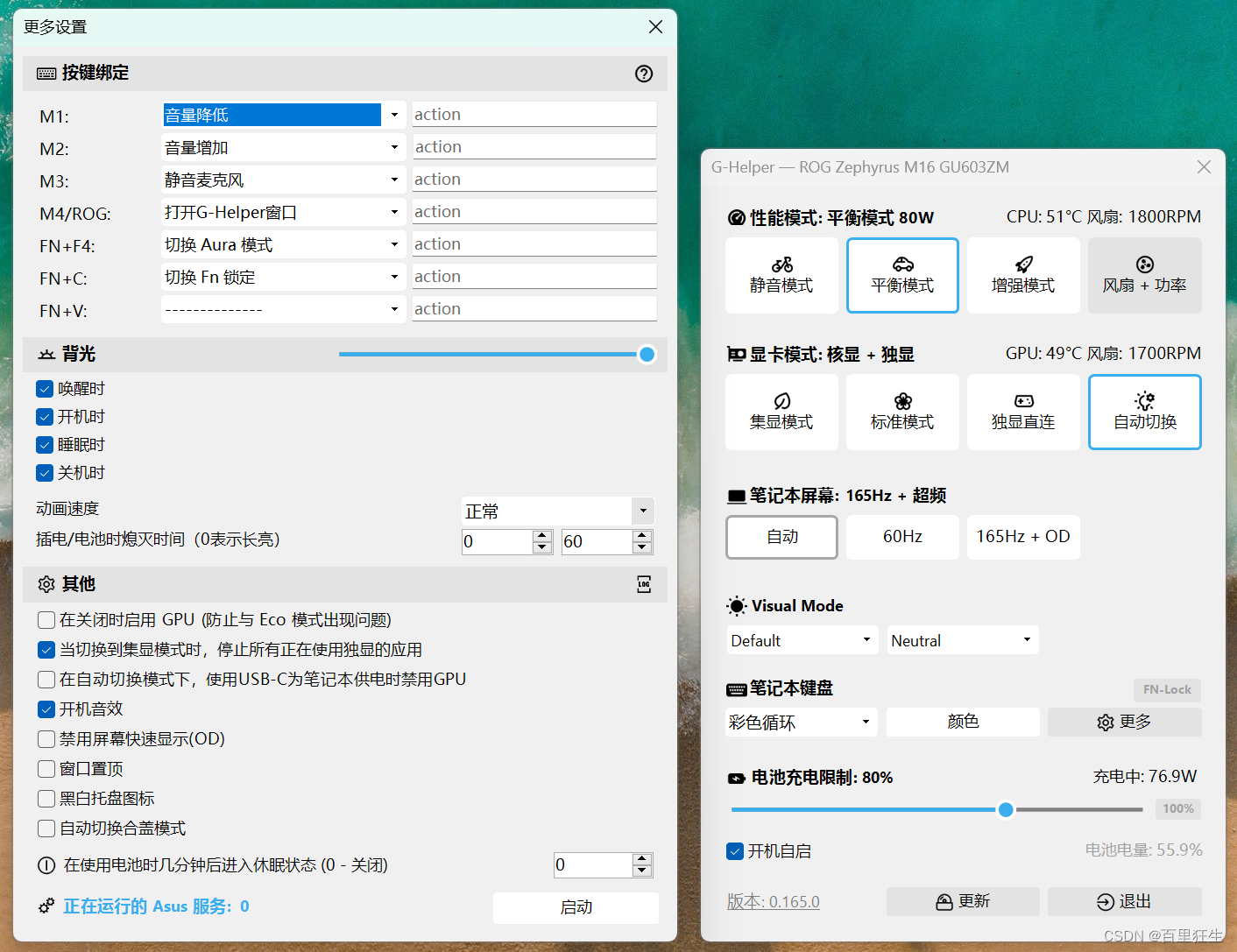The width and height of the screenshot is (1237, 952).
Task: Toggle 开机音效 checkbox
Action: pyautogui.click(x=46, y=709)
